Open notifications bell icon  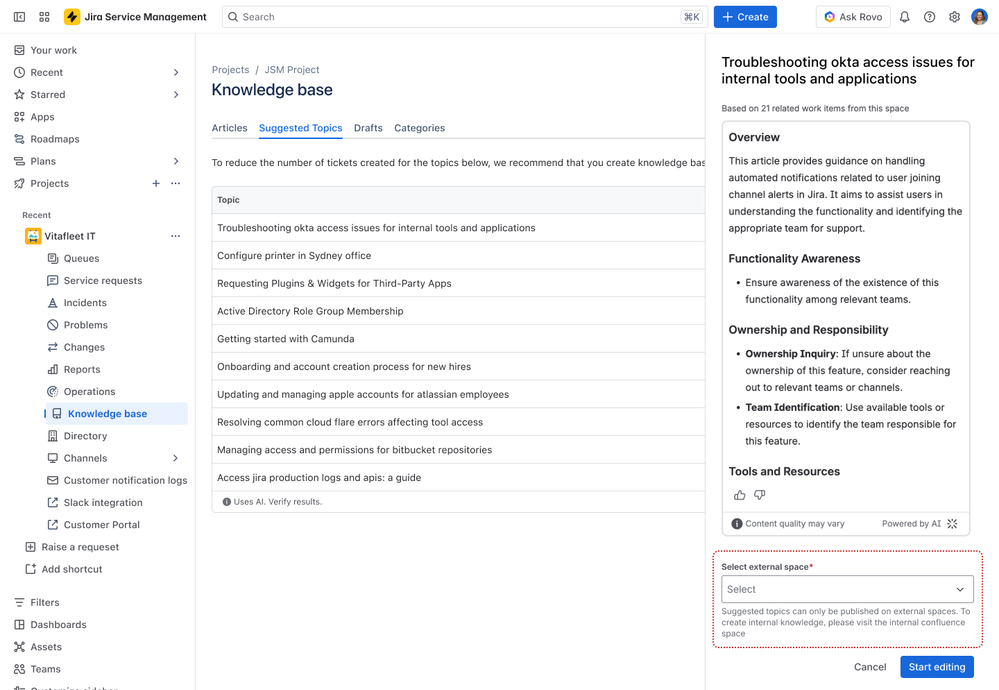[x=904, y=17]
